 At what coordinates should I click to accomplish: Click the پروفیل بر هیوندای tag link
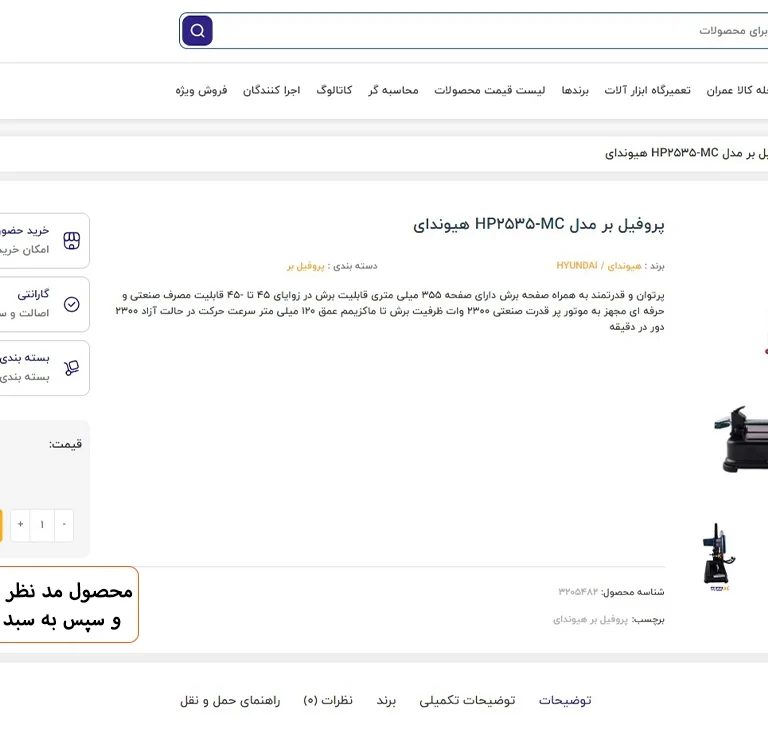click(590, 620)
